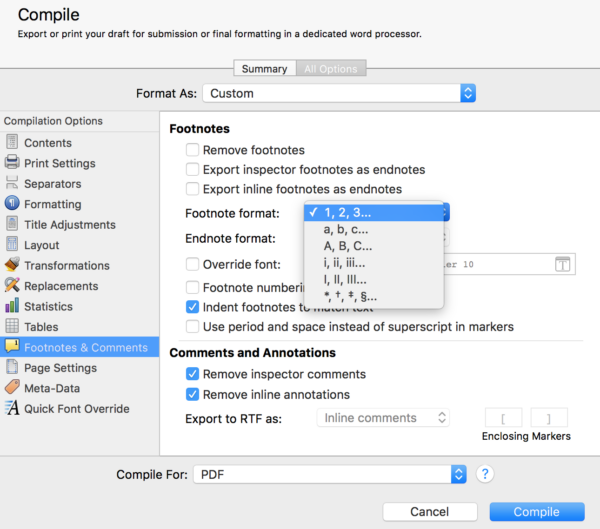Image resolution: width=600 pixels, height=529 pixels.
Task: Open the Quick Font Override icon
Action: click(x=12, y=408)
